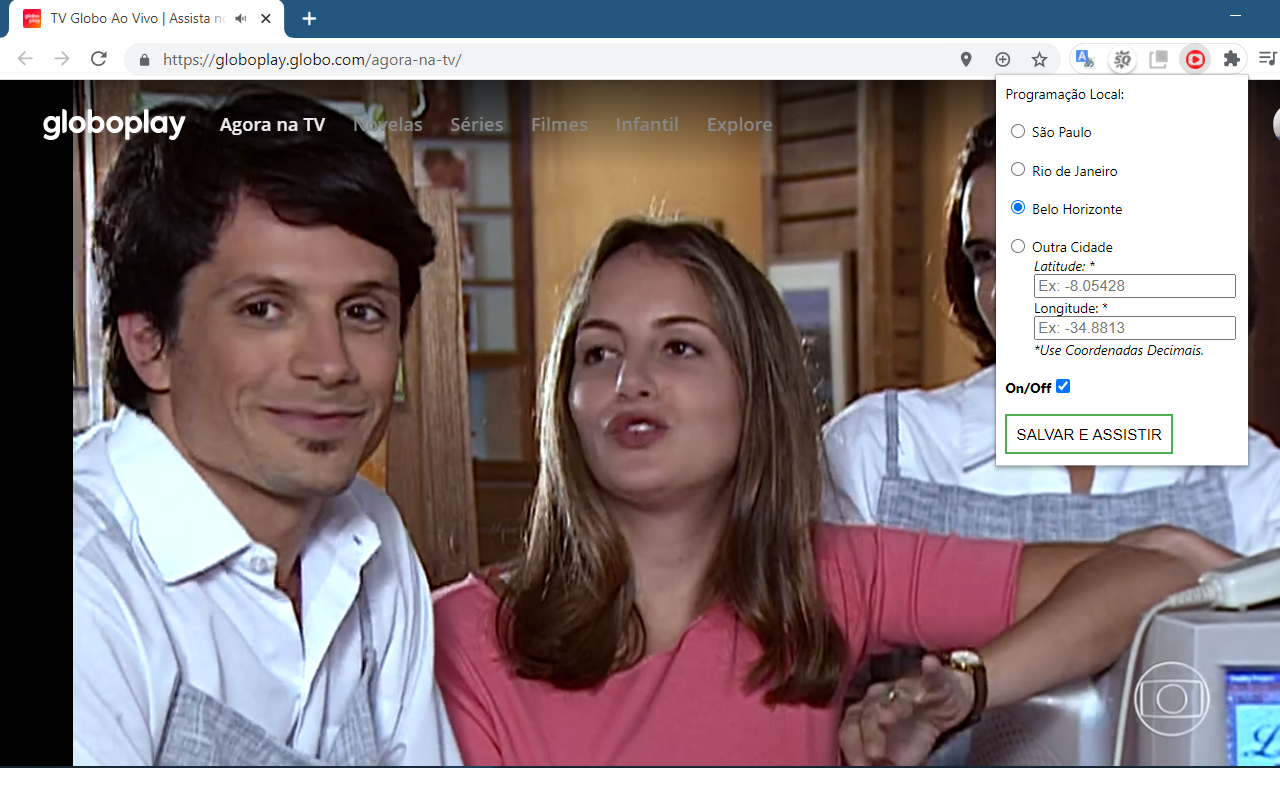This screenshot has height=800, width=1280.
Task: Open the Google Translate extension
Action: click(x=1084, y=59)
